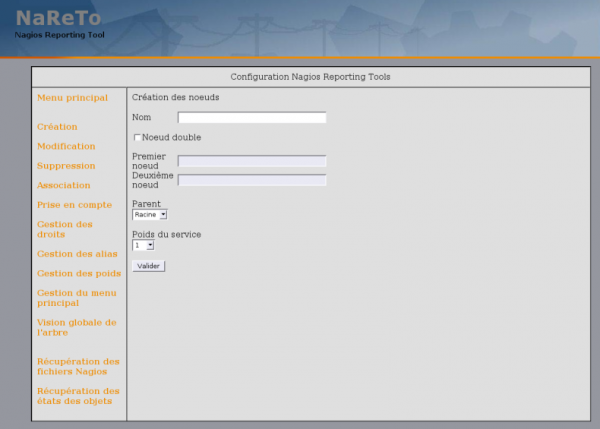This screenshot has width=600, height=429.
Task: Focus the Nom text field
Action: click(x=252, y=117)
